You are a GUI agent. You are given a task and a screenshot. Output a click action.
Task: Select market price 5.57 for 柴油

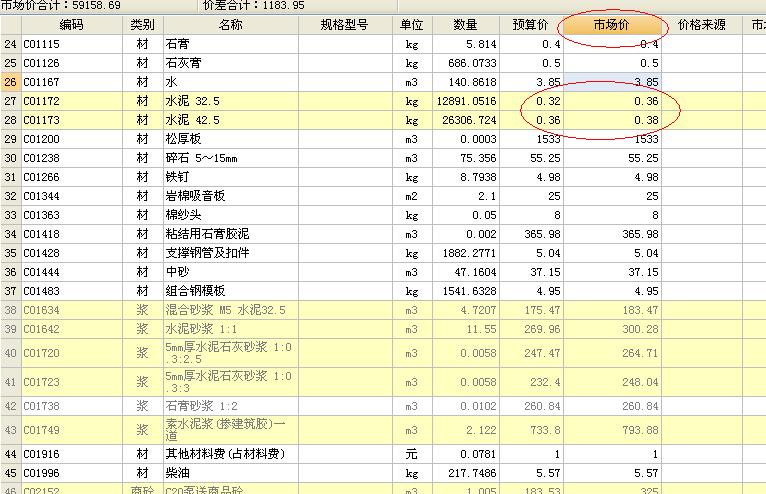(612, 473)
